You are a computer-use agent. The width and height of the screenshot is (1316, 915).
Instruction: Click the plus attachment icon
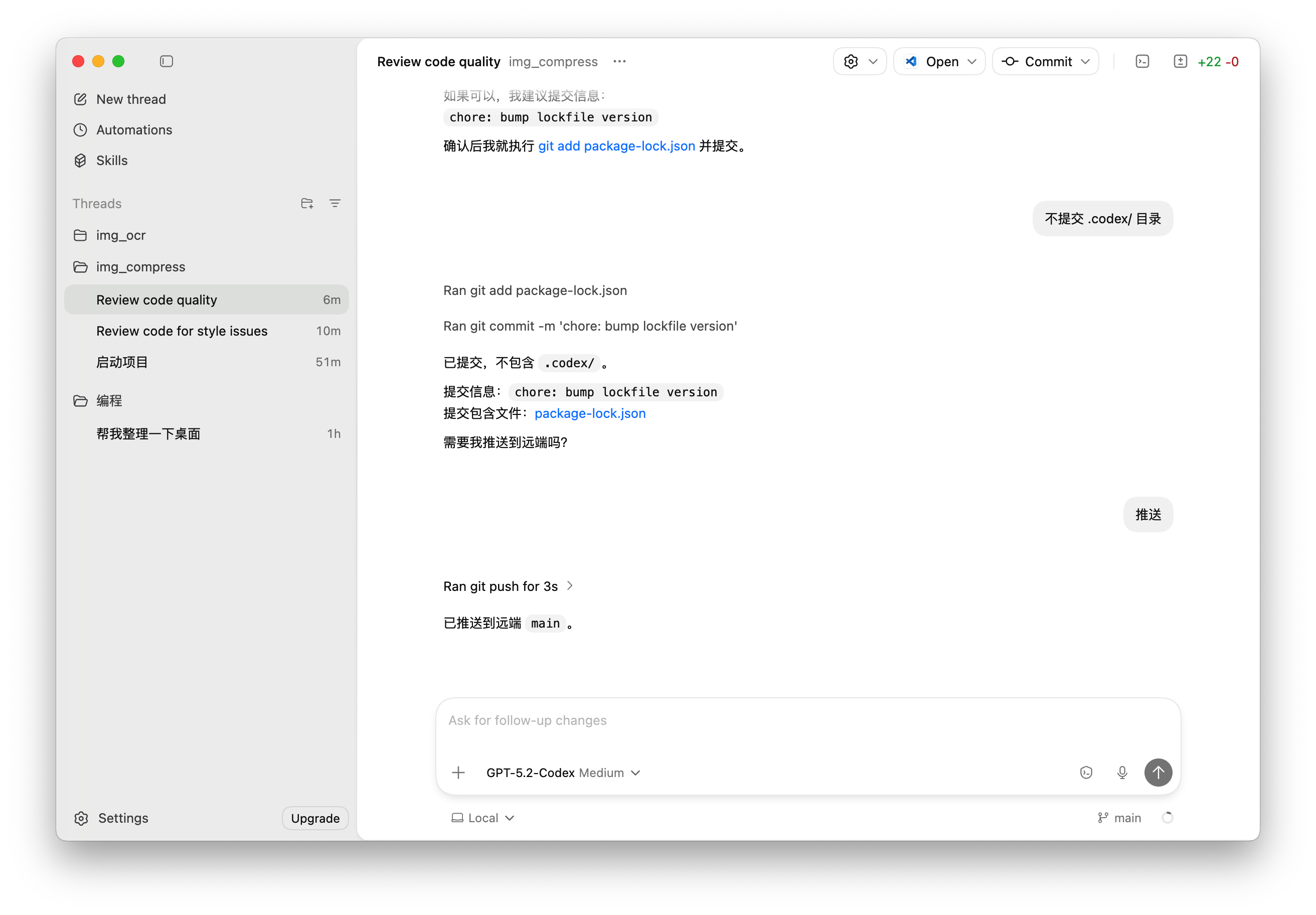[x=458, y=772]
